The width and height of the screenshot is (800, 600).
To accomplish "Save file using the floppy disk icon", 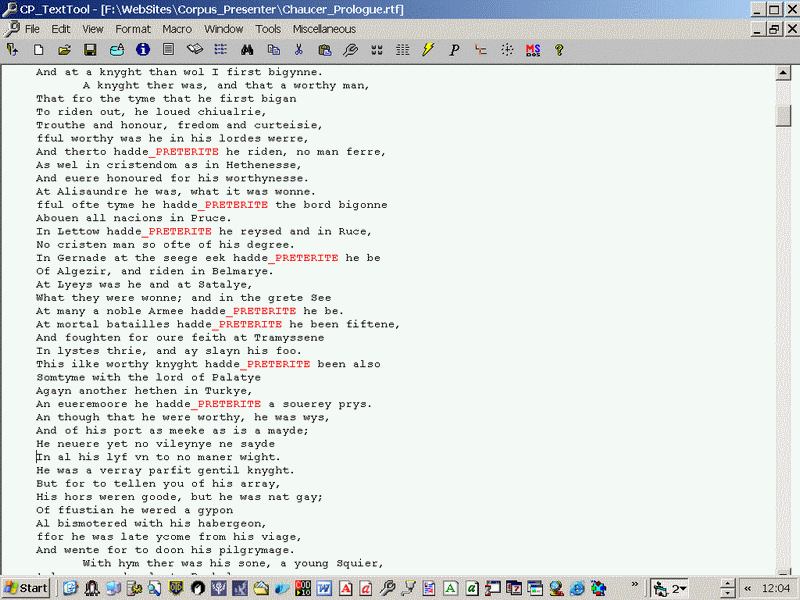I will coord(90,49).
